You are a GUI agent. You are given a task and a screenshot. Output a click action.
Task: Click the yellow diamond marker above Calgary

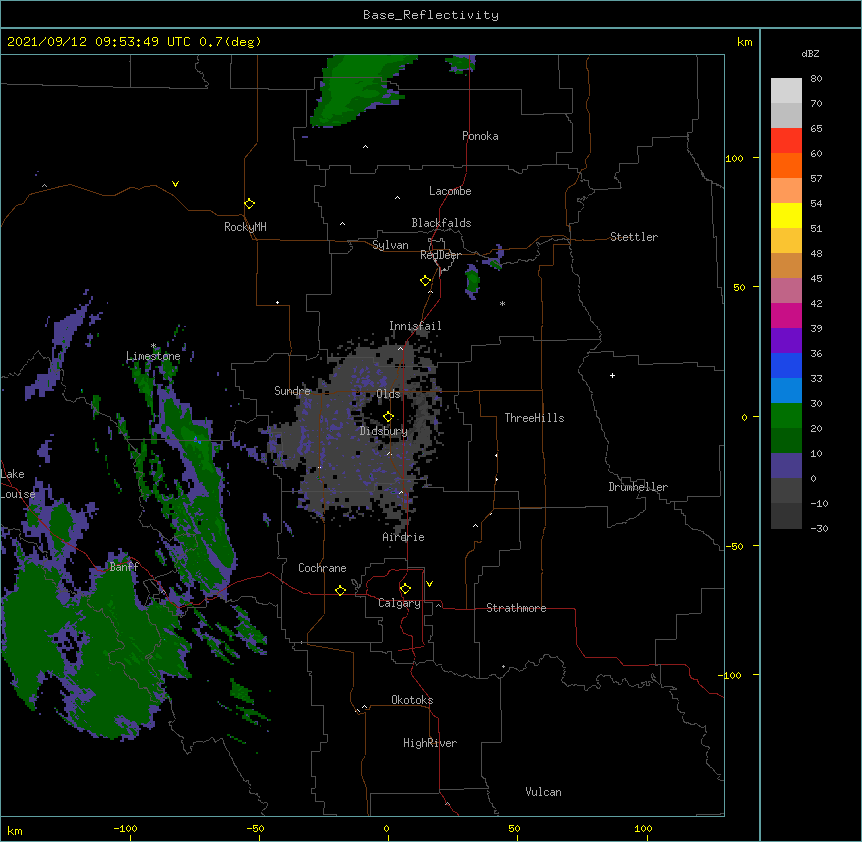[x=405, y=588]
